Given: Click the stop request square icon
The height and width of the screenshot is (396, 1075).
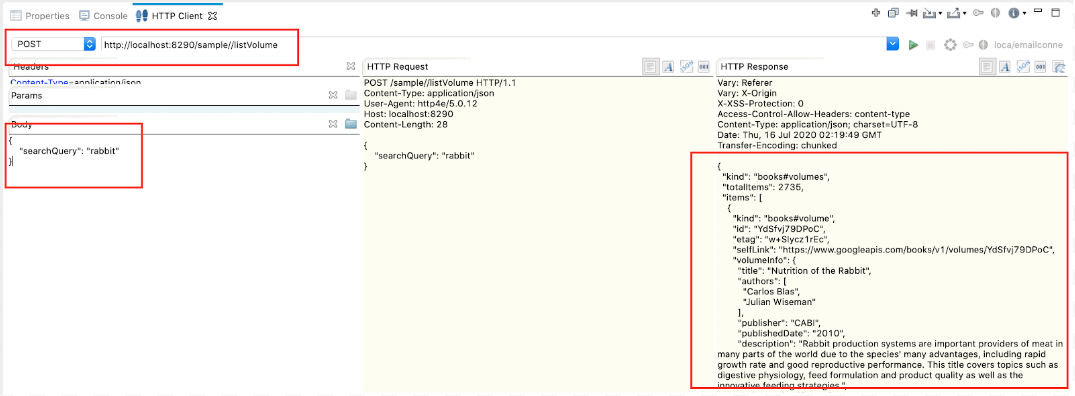Looking at the screenshot, I should pos(930,45).
